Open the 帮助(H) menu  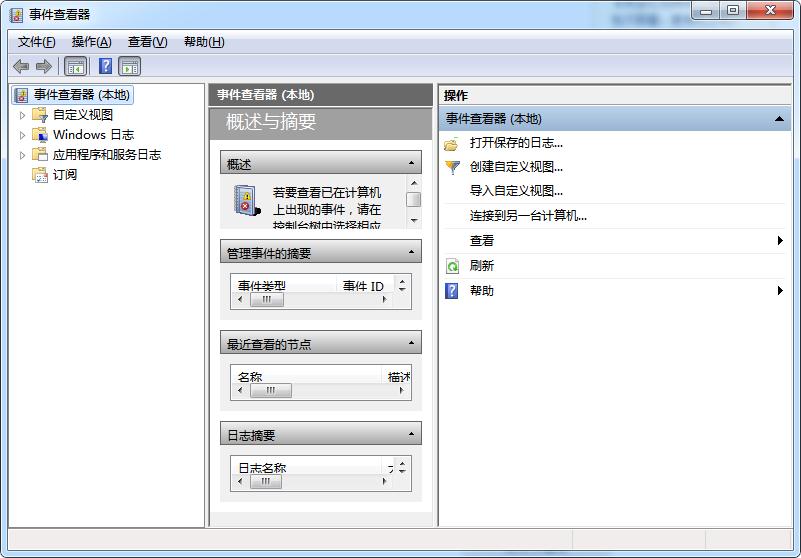click(204, 42)
